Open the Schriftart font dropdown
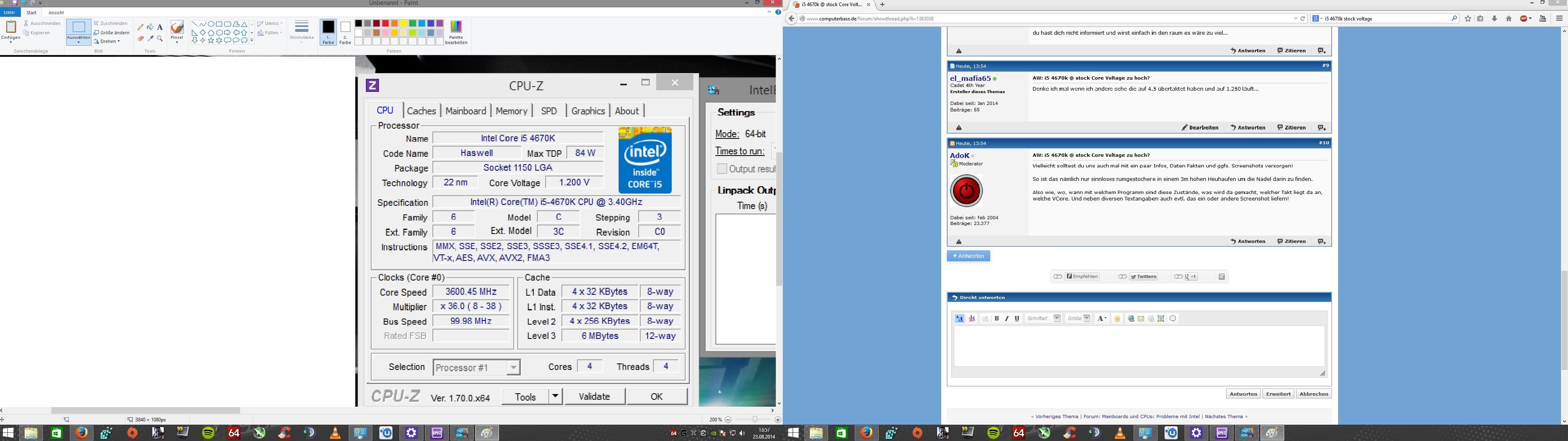Image resolution: width=1568 pixels, height=441 pixels. tap(1043, 319)
